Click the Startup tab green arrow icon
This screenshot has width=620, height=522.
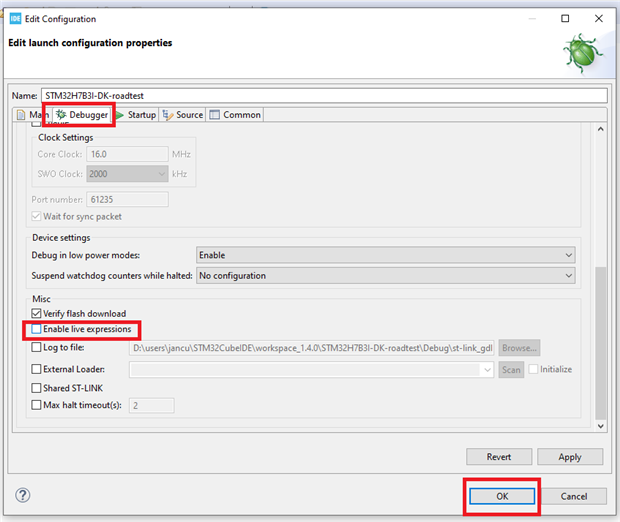click(120, 115)
